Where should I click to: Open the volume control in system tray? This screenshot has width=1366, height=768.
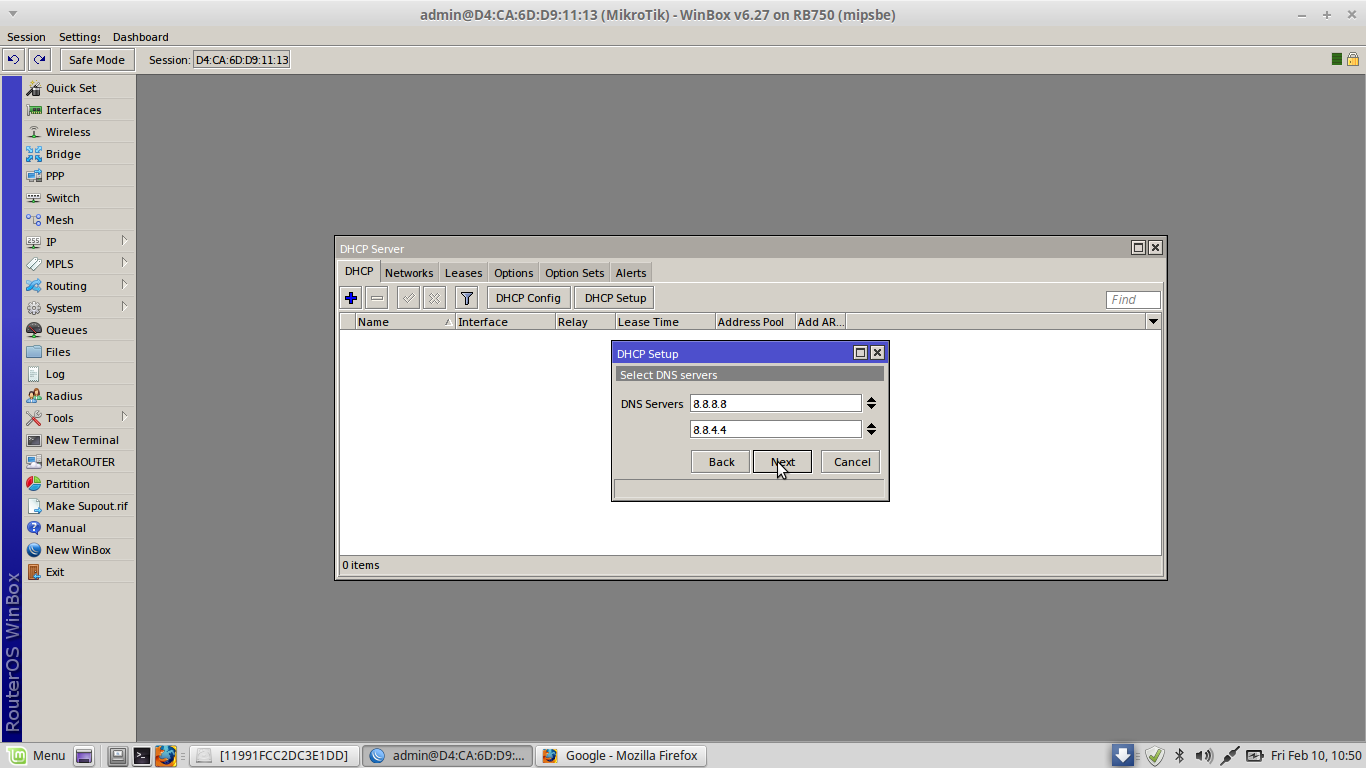[x=1204, y=756]
